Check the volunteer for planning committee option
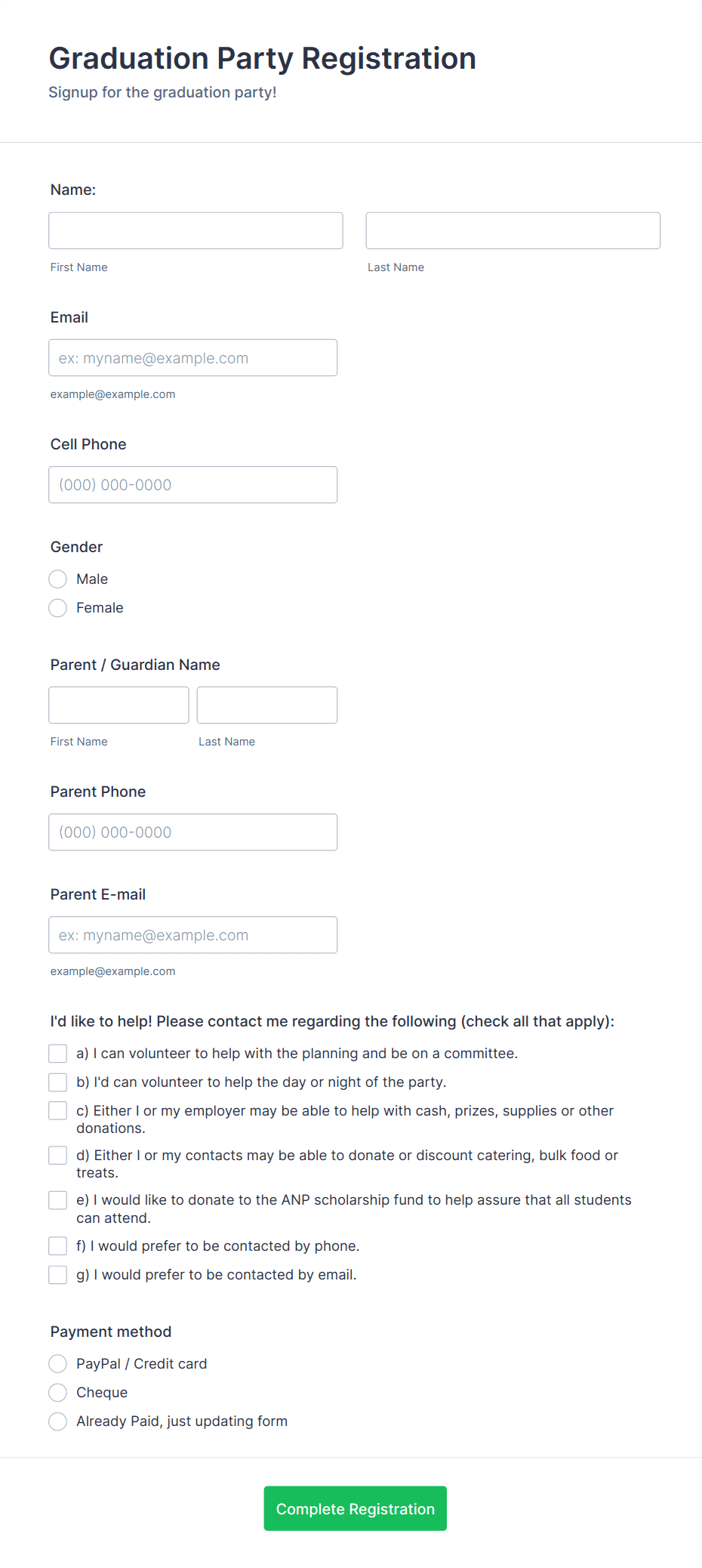 [x=57, y=1052]
